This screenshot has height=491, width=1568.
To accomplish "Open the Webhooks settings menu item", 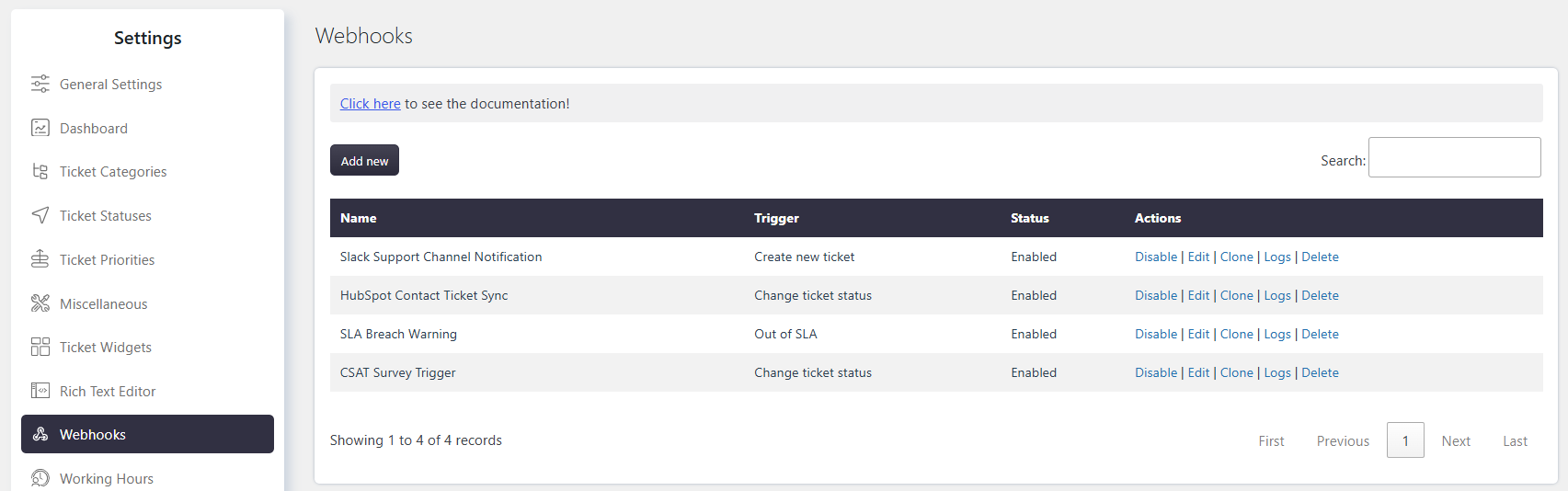I will (x=147, y=434).
